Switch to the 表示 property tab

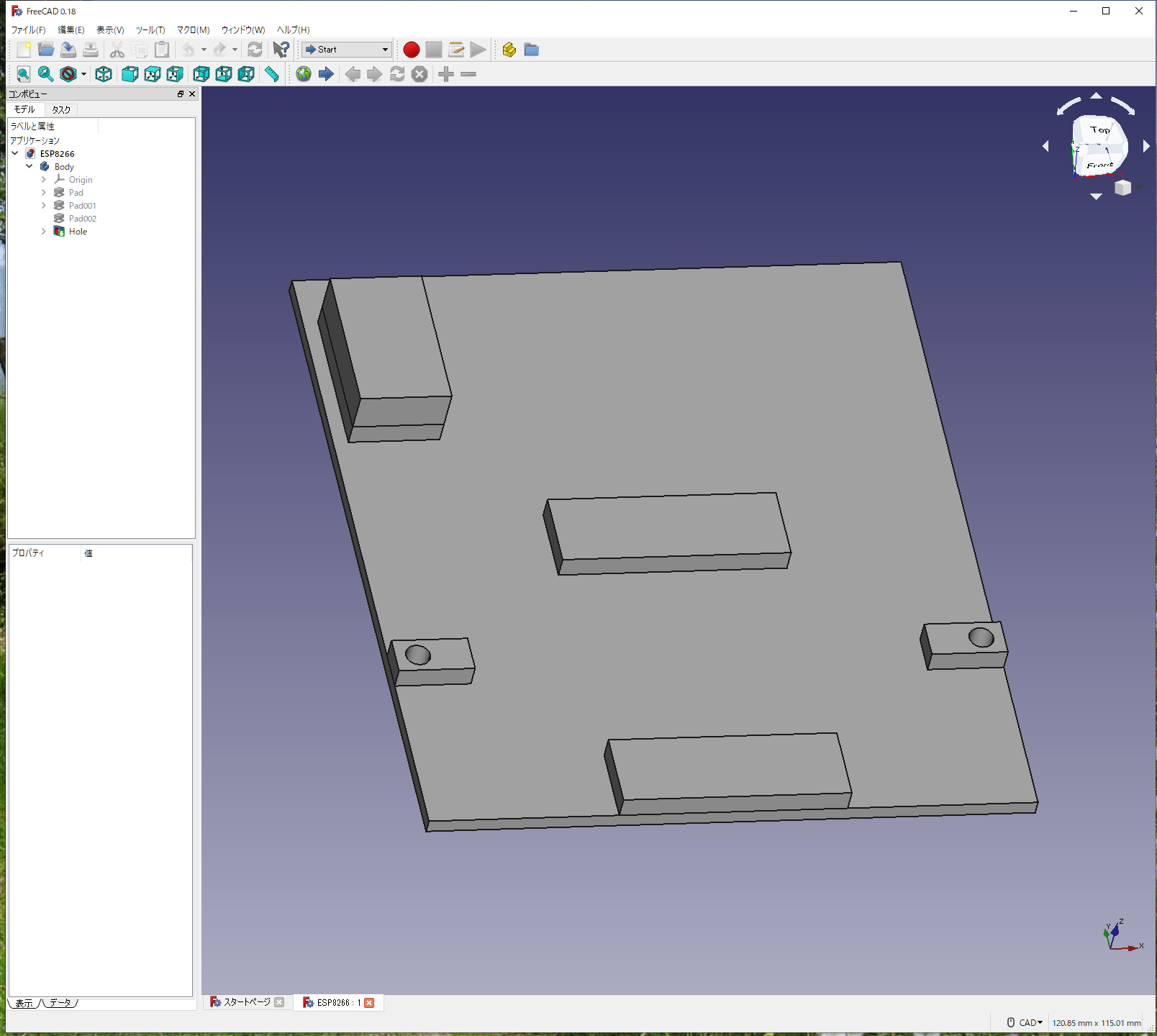(x=24, y=1003)
